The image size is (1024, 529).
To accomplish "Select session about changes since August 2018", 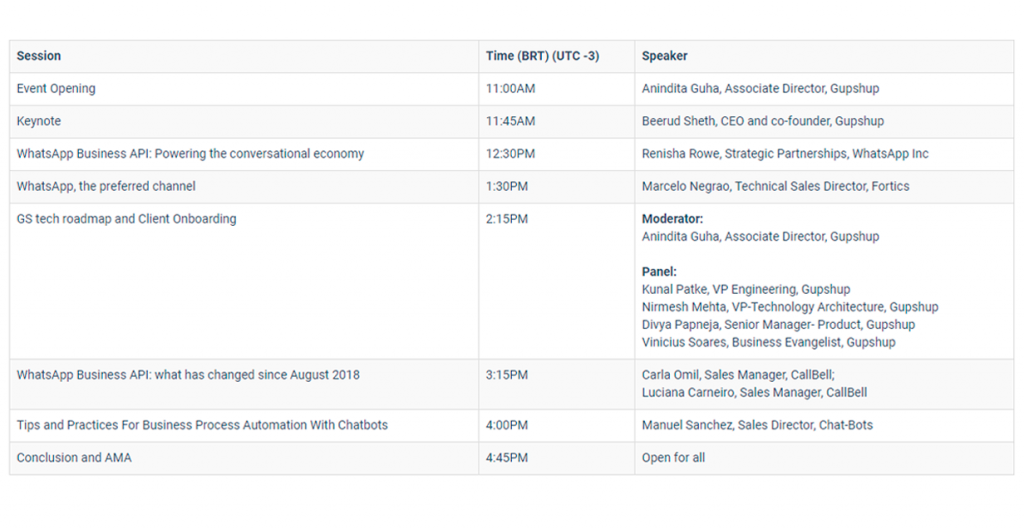I will [x=188, y=375].
